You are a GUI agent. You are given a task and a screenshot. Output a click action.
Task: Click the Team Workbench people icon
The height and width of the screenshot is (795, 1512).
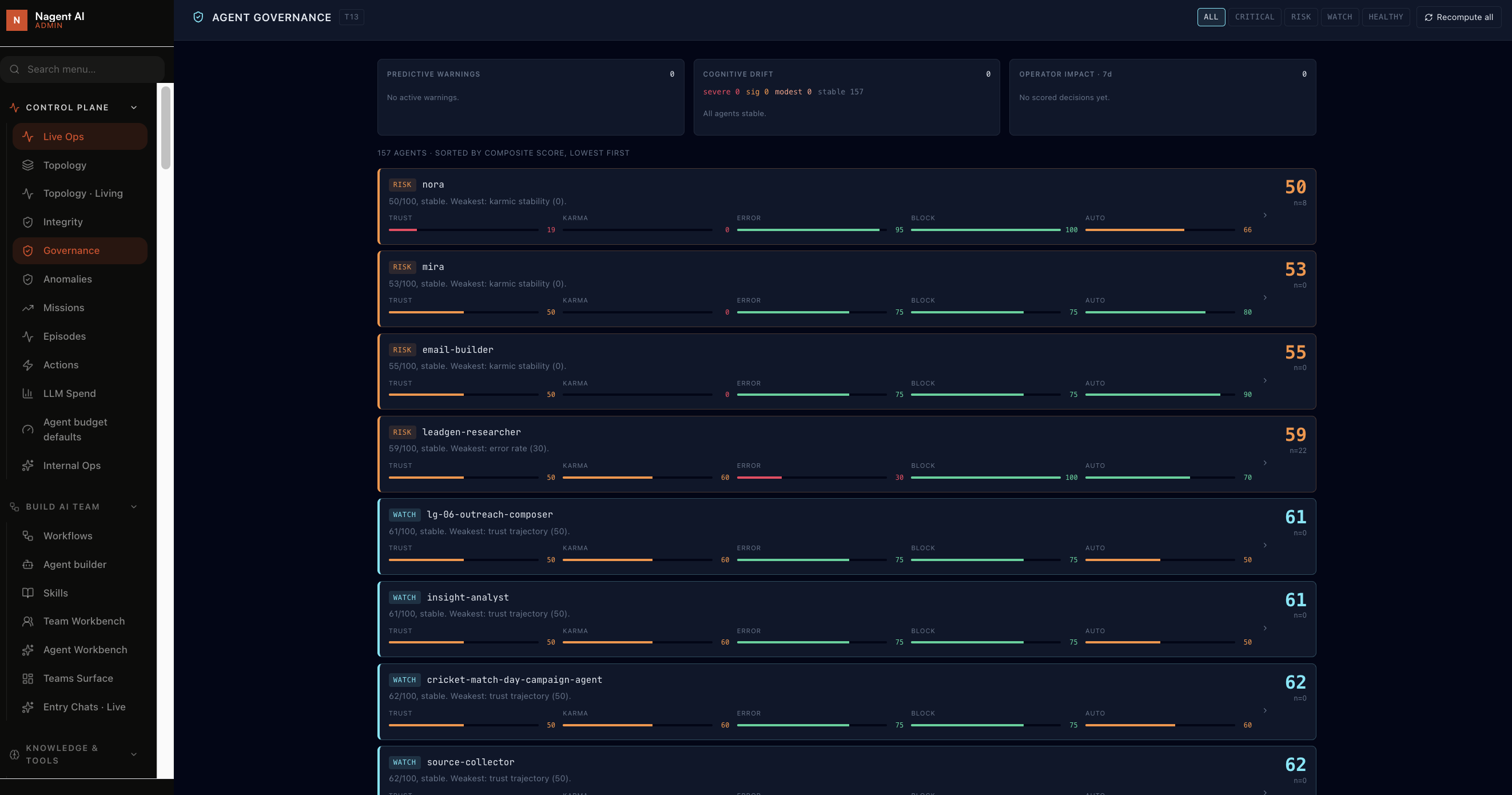pos(27,621)
